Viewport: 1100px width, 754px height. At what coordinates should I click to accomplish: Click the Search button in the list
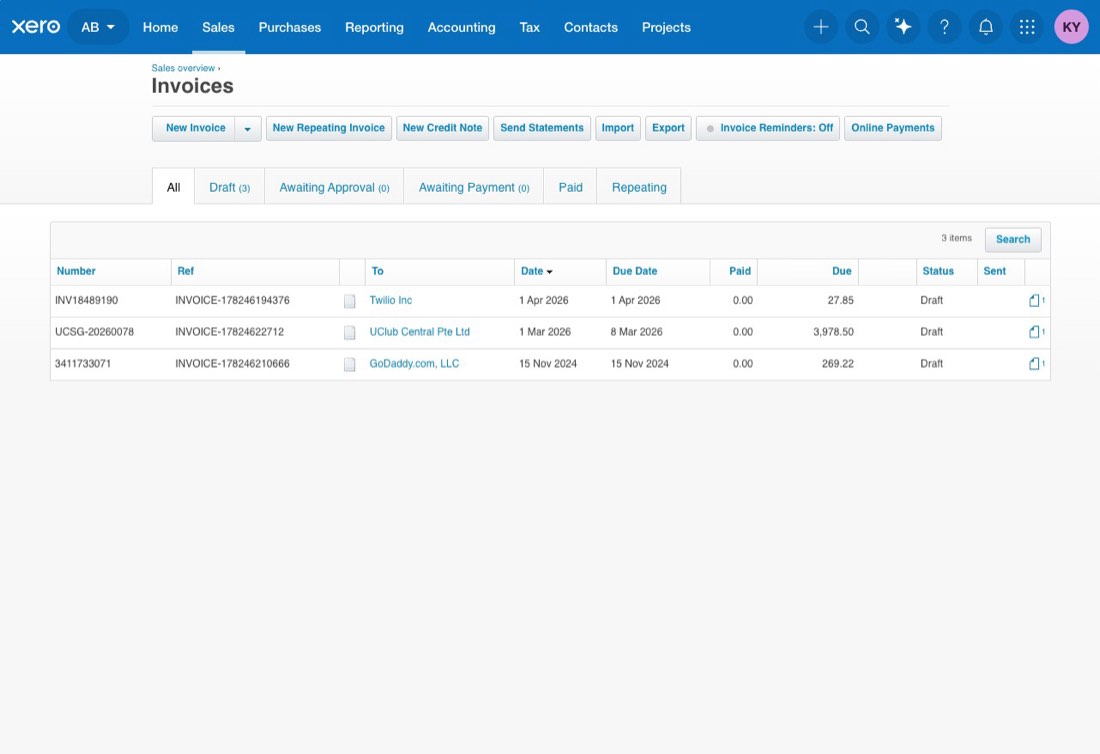[1013, 240]
